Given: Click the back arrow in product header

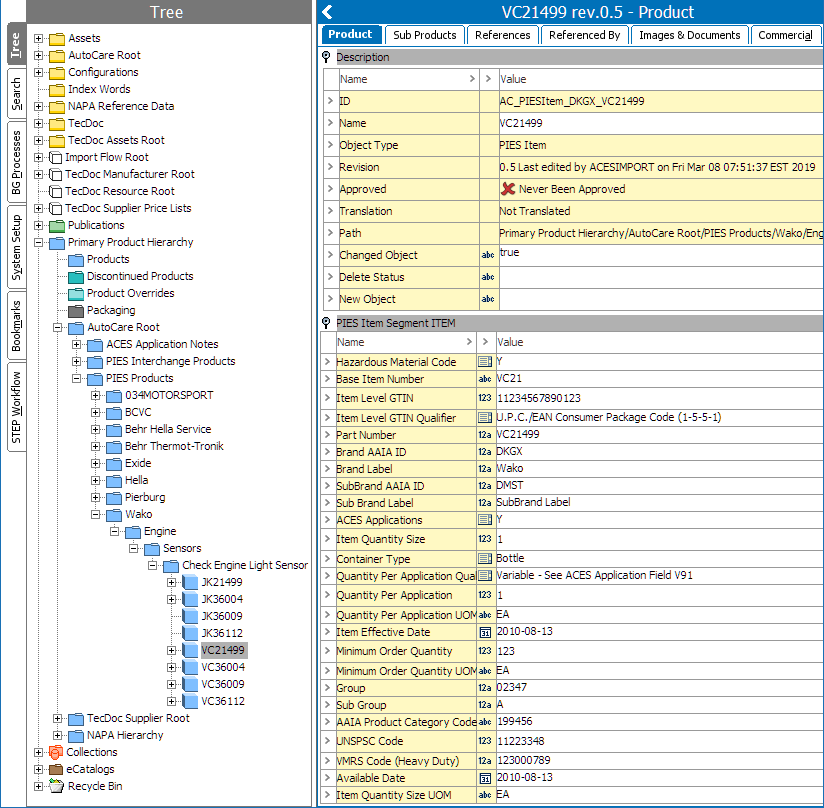Looking at the screenshot, I should 327,12.
